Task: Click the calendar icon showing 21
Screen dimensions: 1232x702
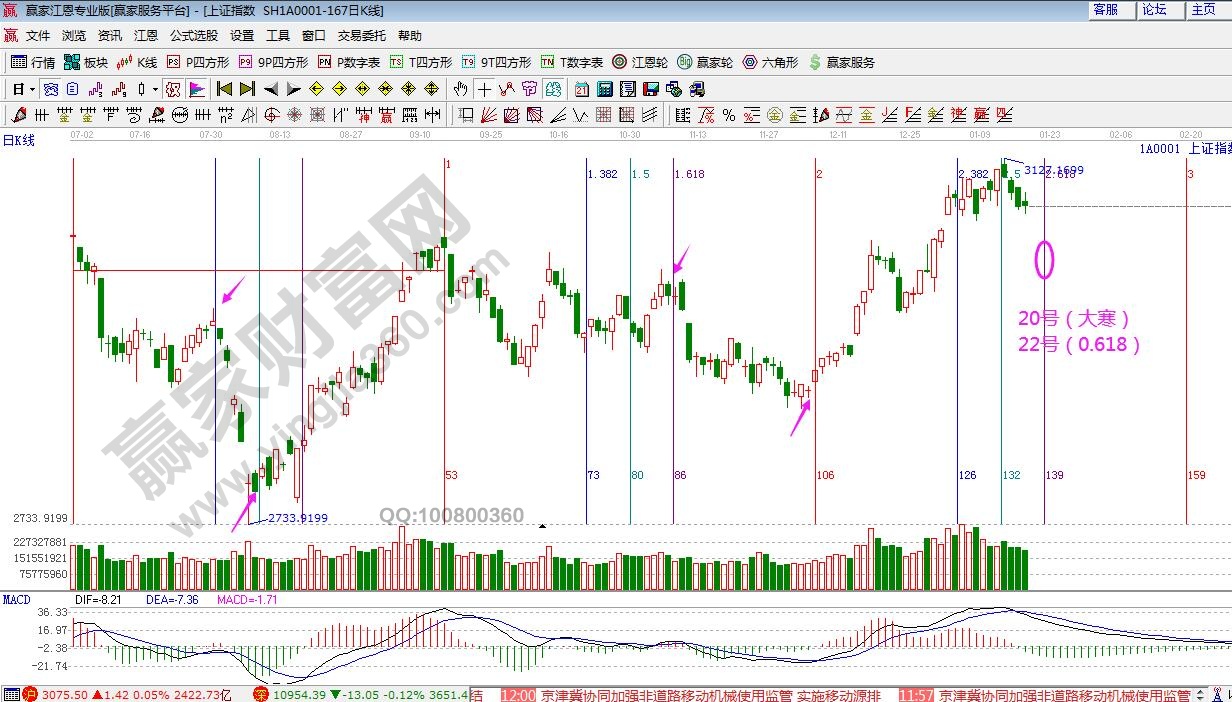Action: coord(581,89)
